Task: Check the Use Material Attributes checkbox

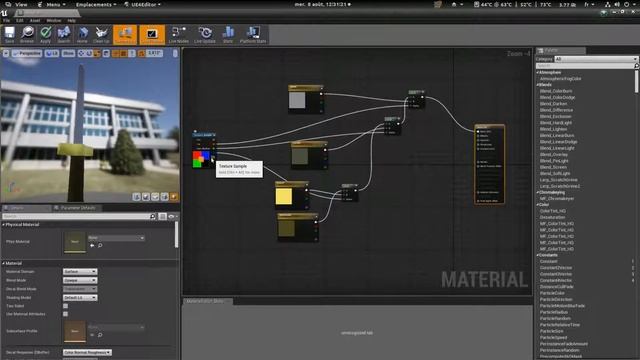Action: point(65,314)
